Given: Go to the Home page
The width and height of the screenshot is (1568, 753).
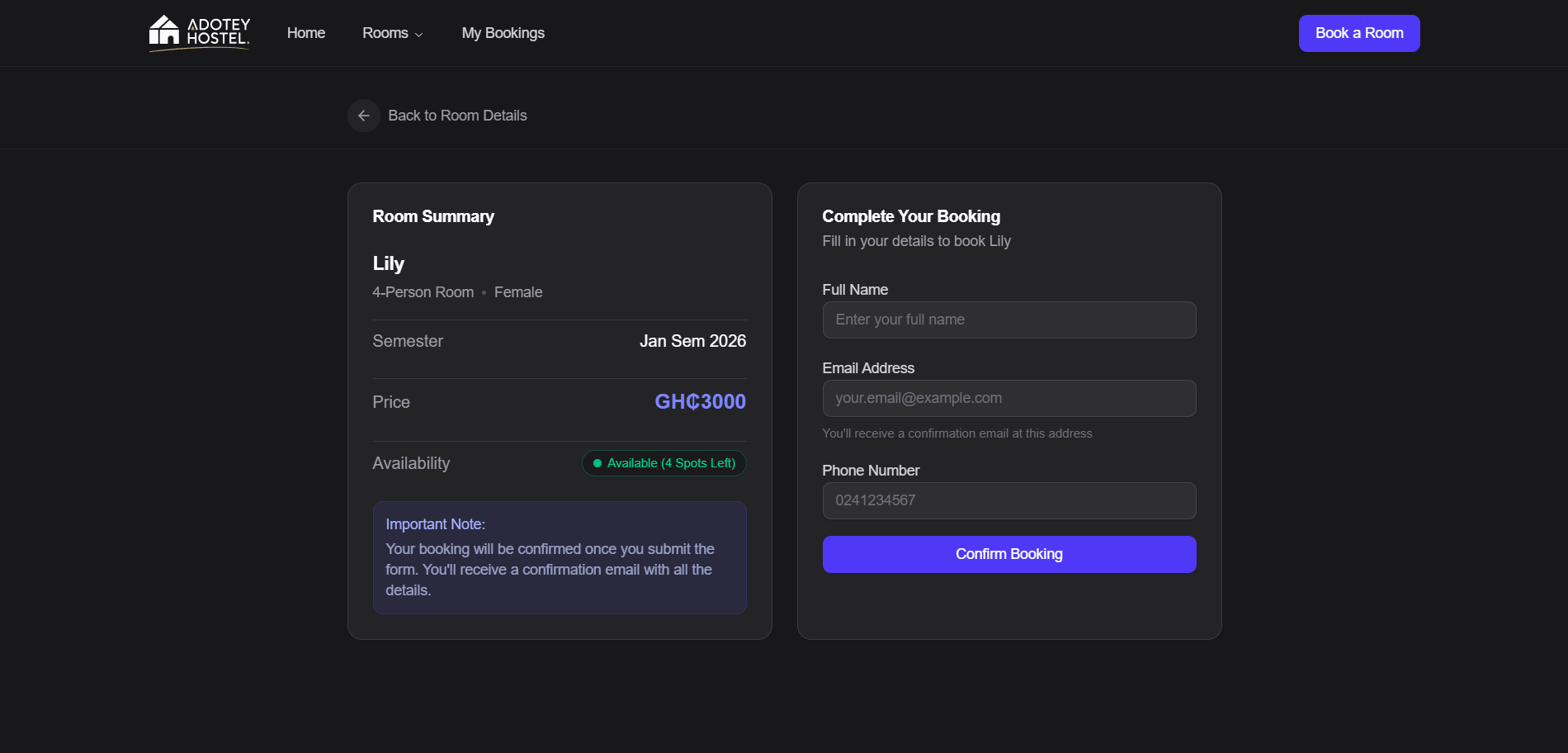Looking at the screenshot, I should coord(306,33).
